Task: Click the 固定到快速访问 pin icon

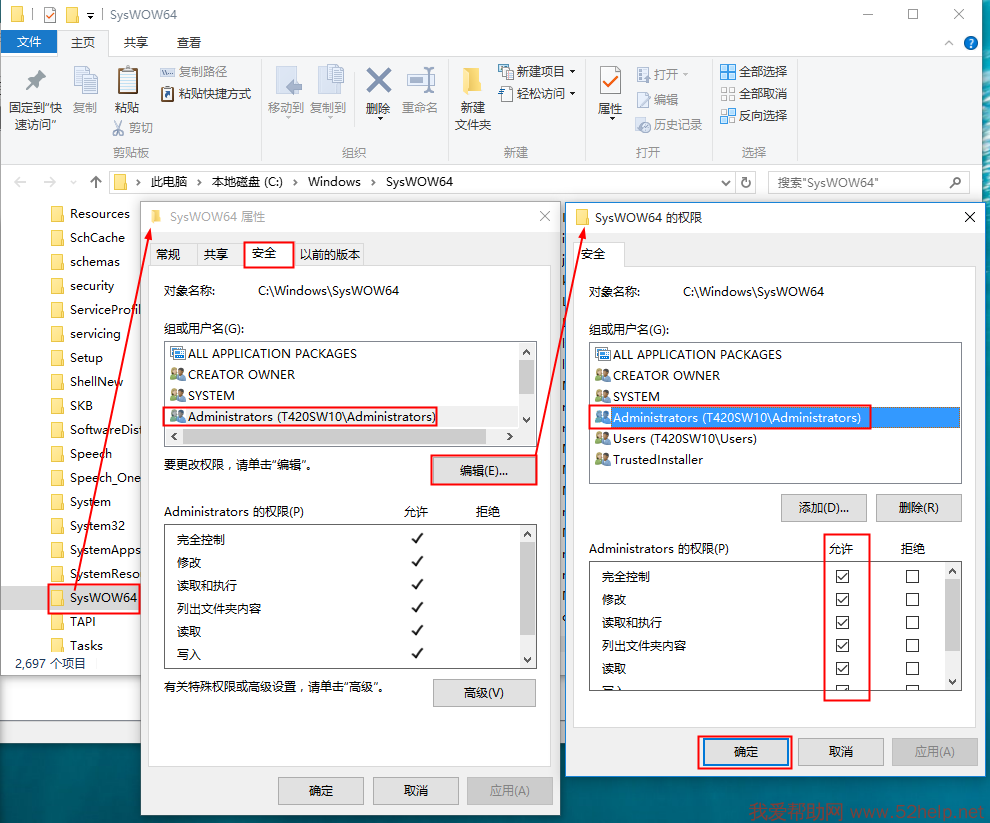Action: click(35, 81)
